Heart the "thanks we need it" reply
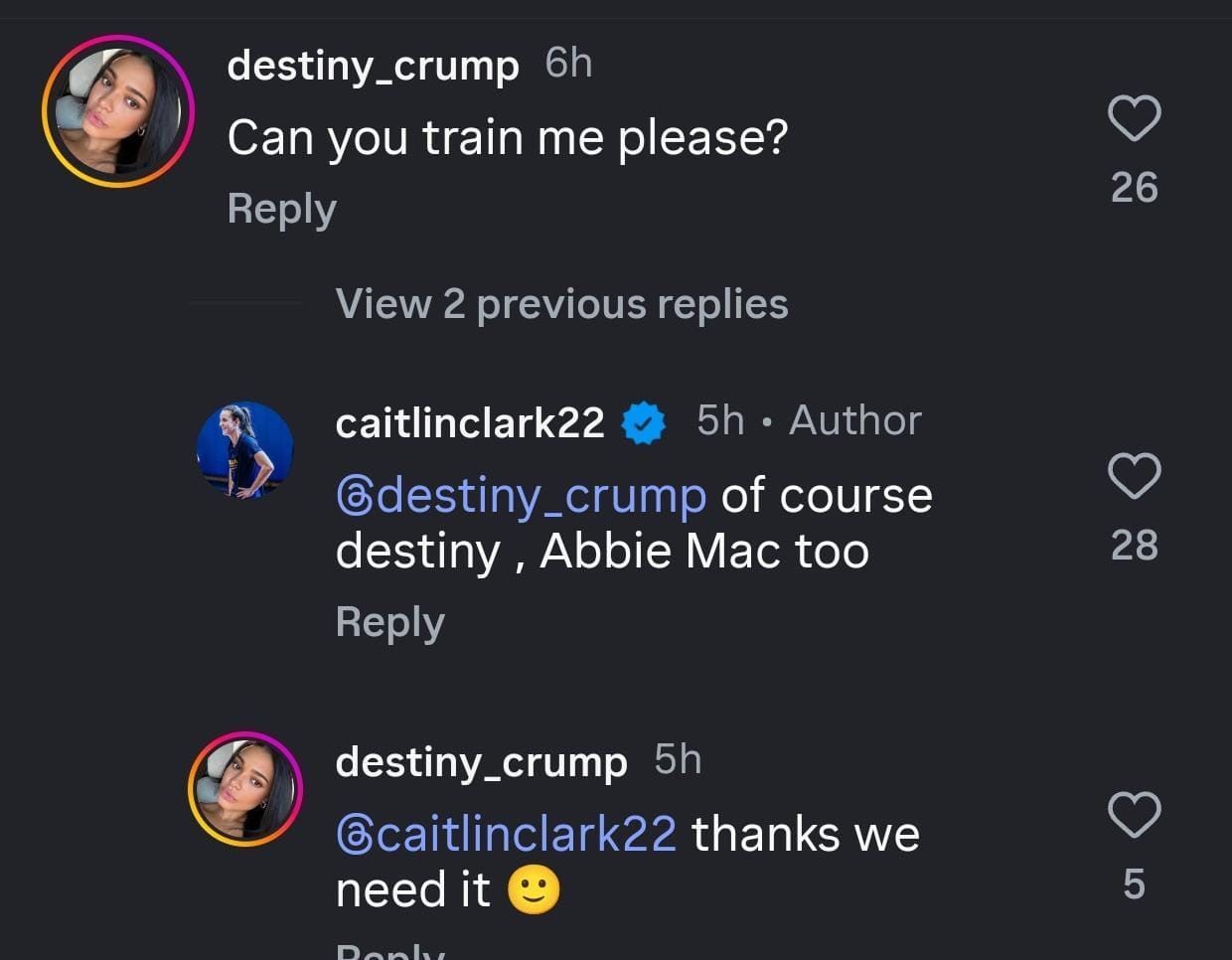 coord(1134,815)
